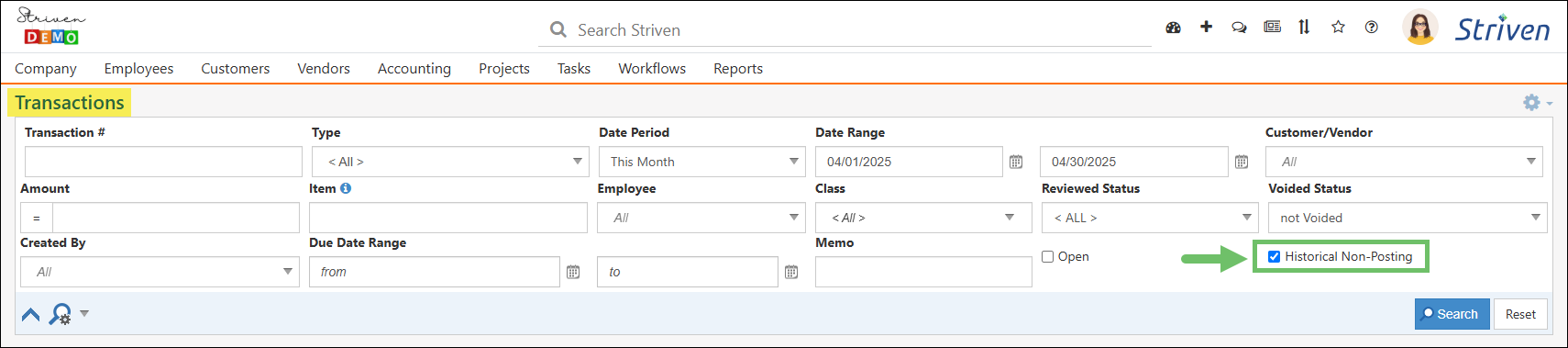
Task: Click the Date Range start field 04/01/2025
Action: pos(909,162)
